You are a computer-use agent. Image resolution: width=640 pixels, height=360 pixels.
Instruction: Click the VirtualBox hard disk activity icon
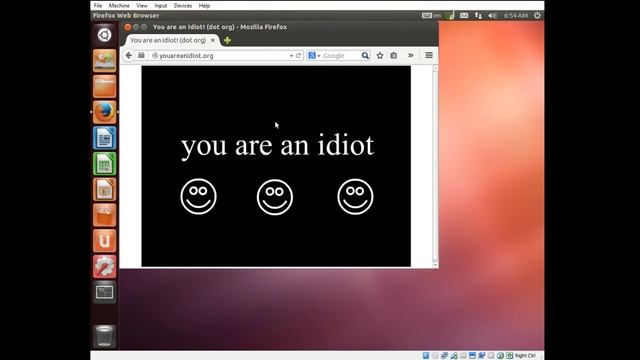tap(426, 356)
